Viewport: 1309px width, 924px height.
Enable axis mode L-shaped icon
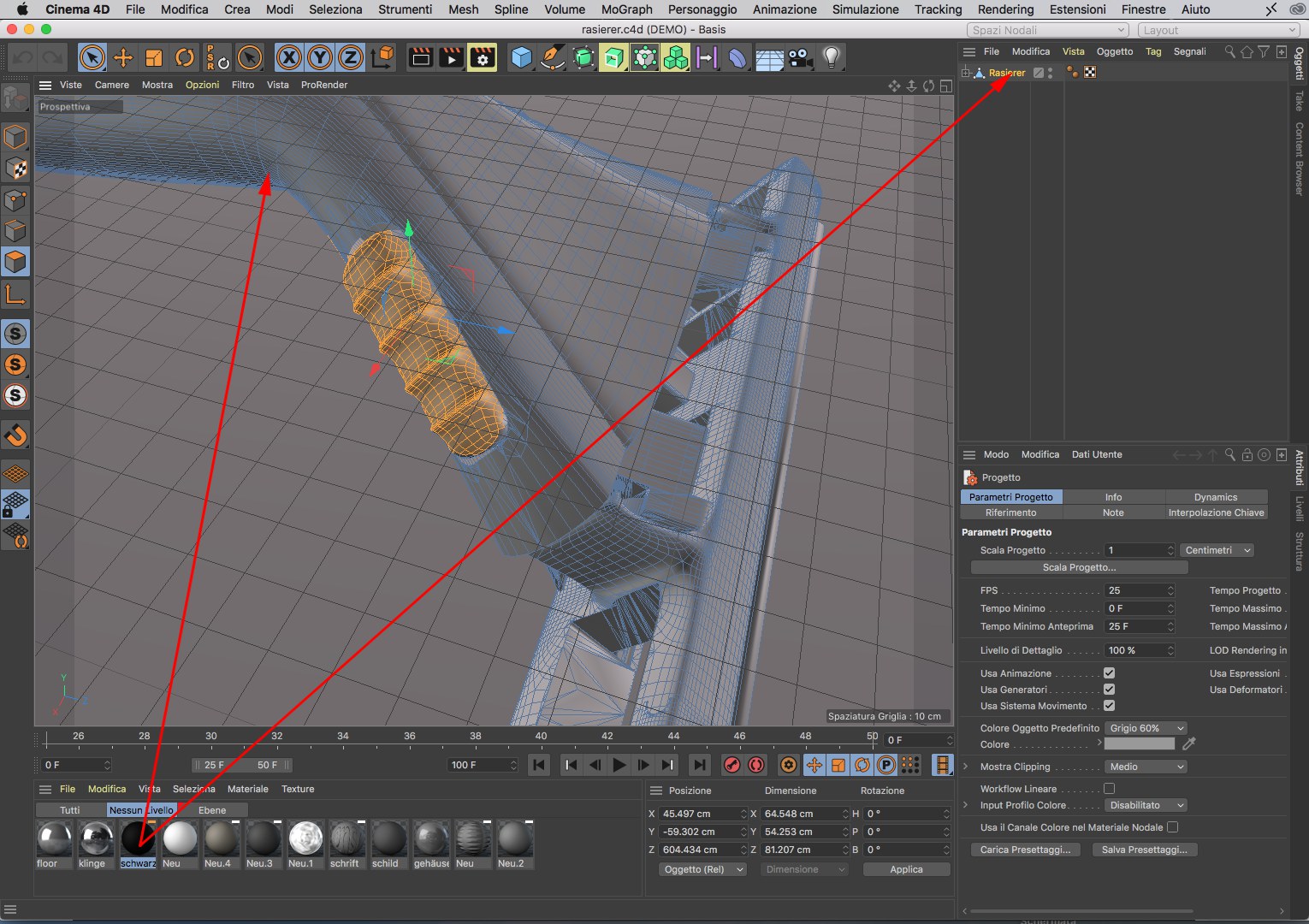(x=15, y=295)
